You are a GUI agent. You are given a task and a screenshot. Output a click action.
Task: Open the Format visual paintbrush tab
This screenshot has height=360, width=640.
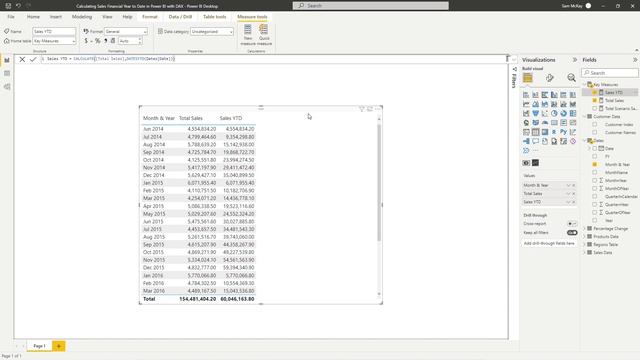tap(550, 78)
